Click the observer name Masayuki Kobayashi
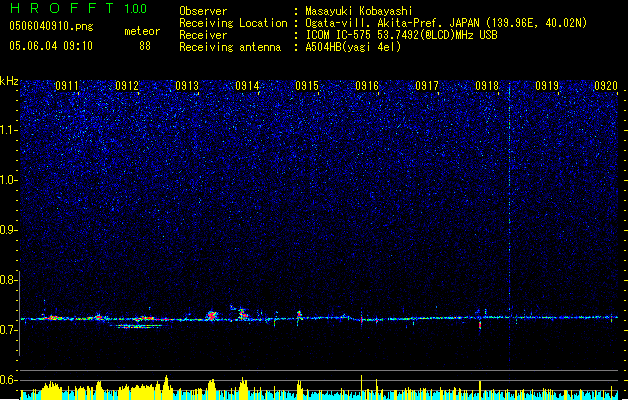 (359, 11)
